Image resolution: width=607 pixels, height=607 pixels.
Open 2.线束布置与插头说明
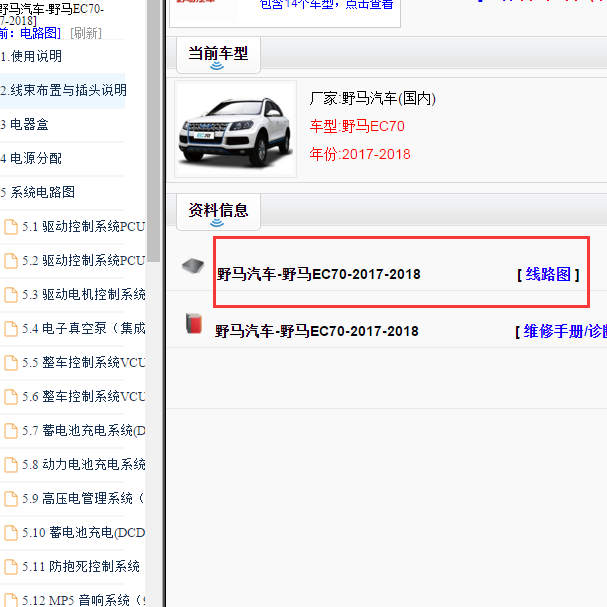pyautogui.click(x=62, y=91)
